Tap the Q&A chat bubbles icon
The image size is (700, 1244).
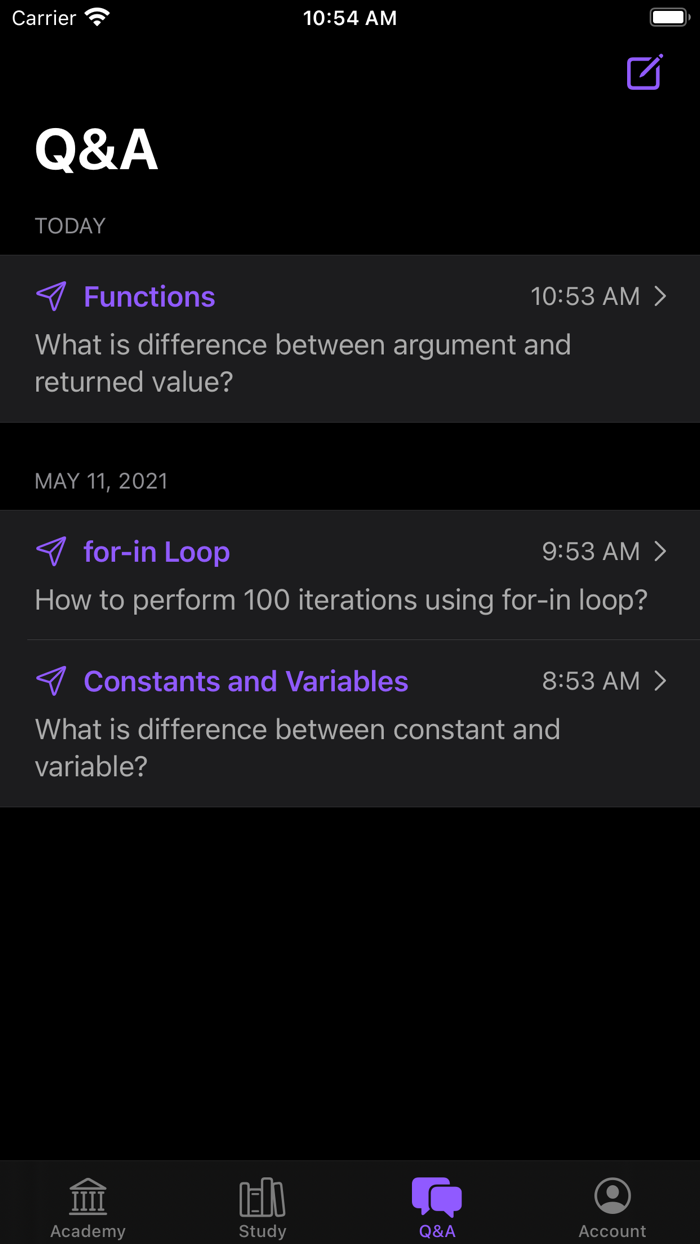437,1196
